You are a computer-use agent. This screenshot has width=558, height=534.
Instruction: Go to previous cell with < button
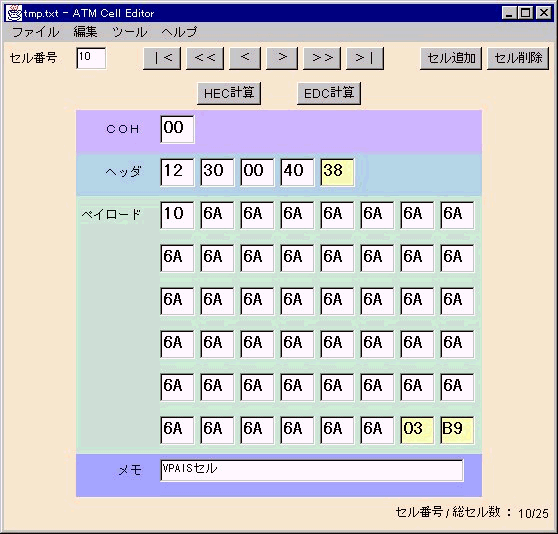245,58
